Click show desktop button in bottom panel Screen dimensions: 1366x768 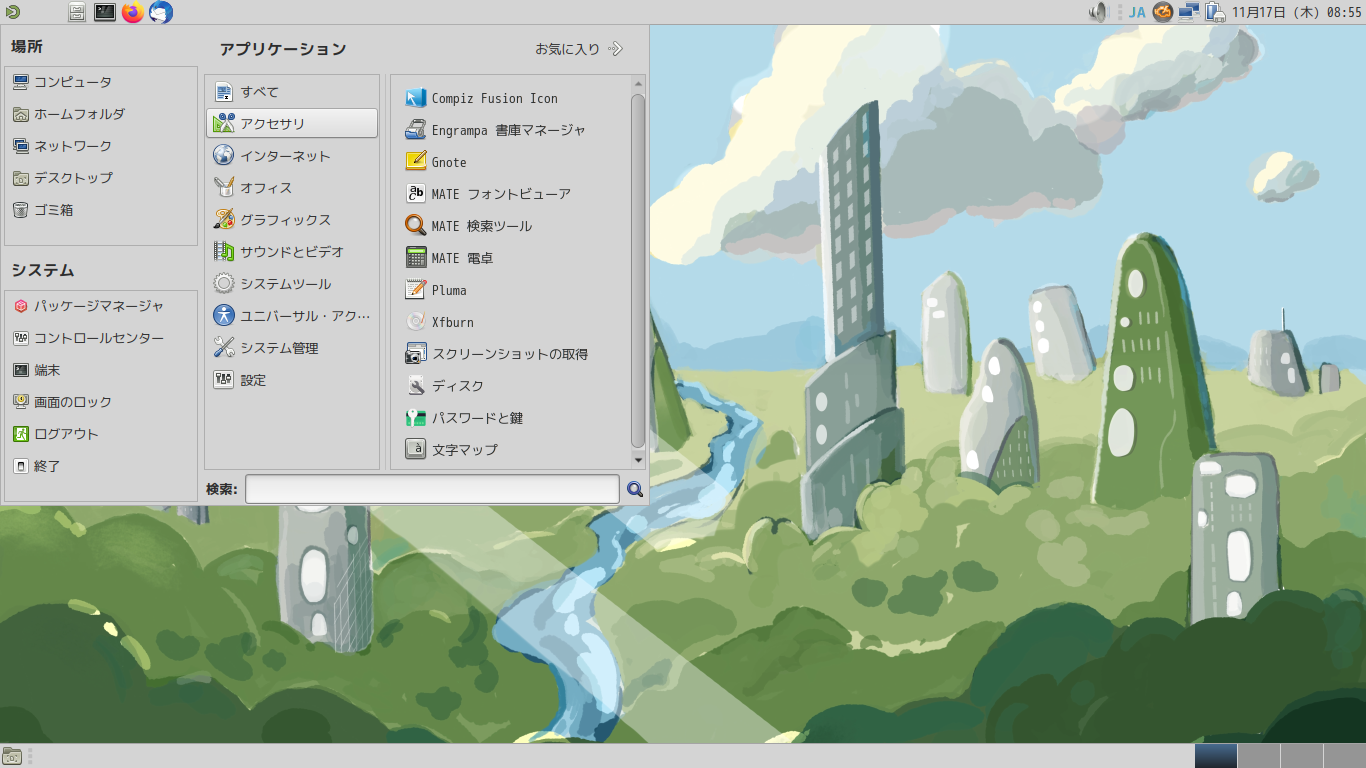12,756
